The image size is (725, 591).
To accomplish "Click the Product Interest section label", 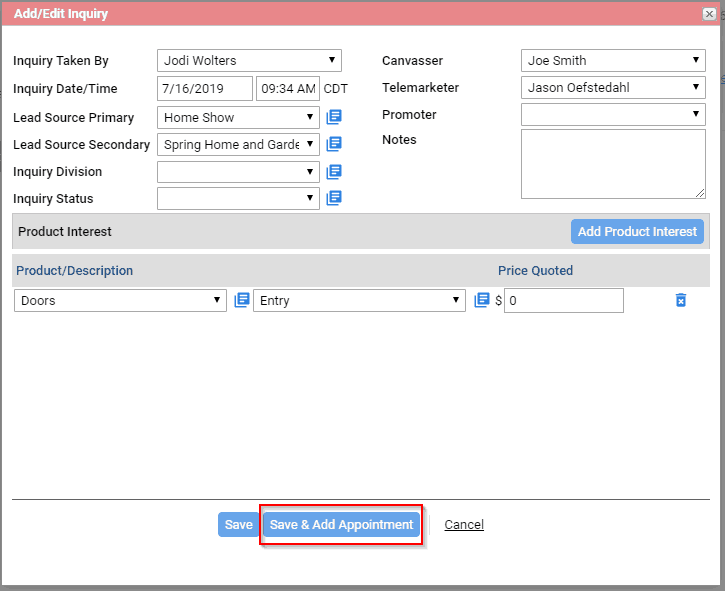I will [x=65, y=231].
